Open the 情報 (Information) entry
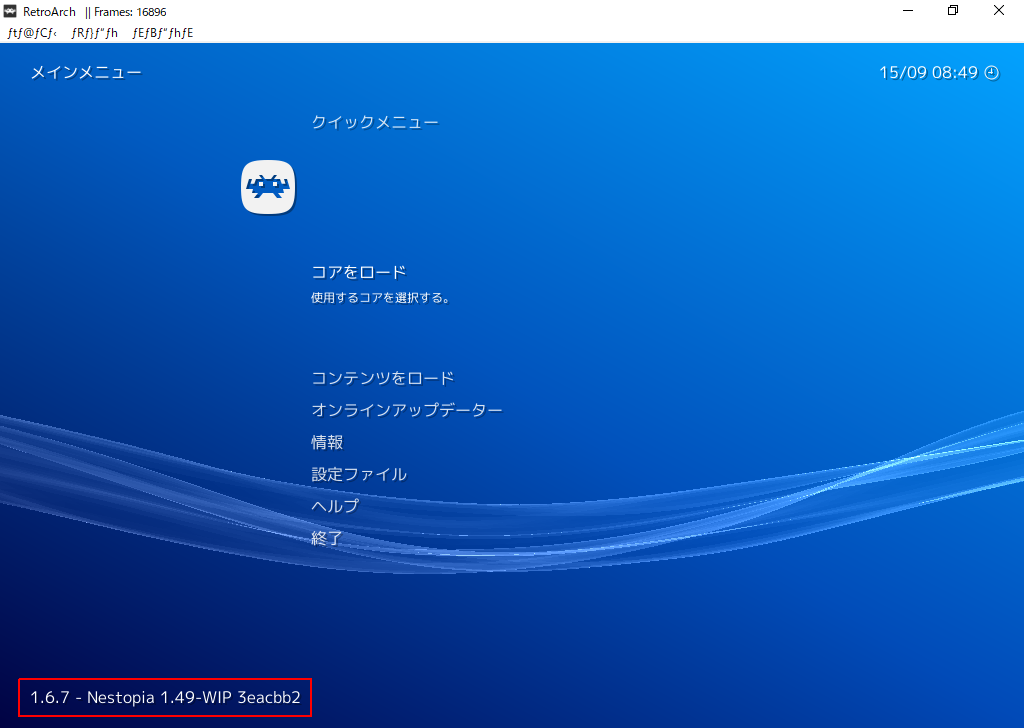 327,442
